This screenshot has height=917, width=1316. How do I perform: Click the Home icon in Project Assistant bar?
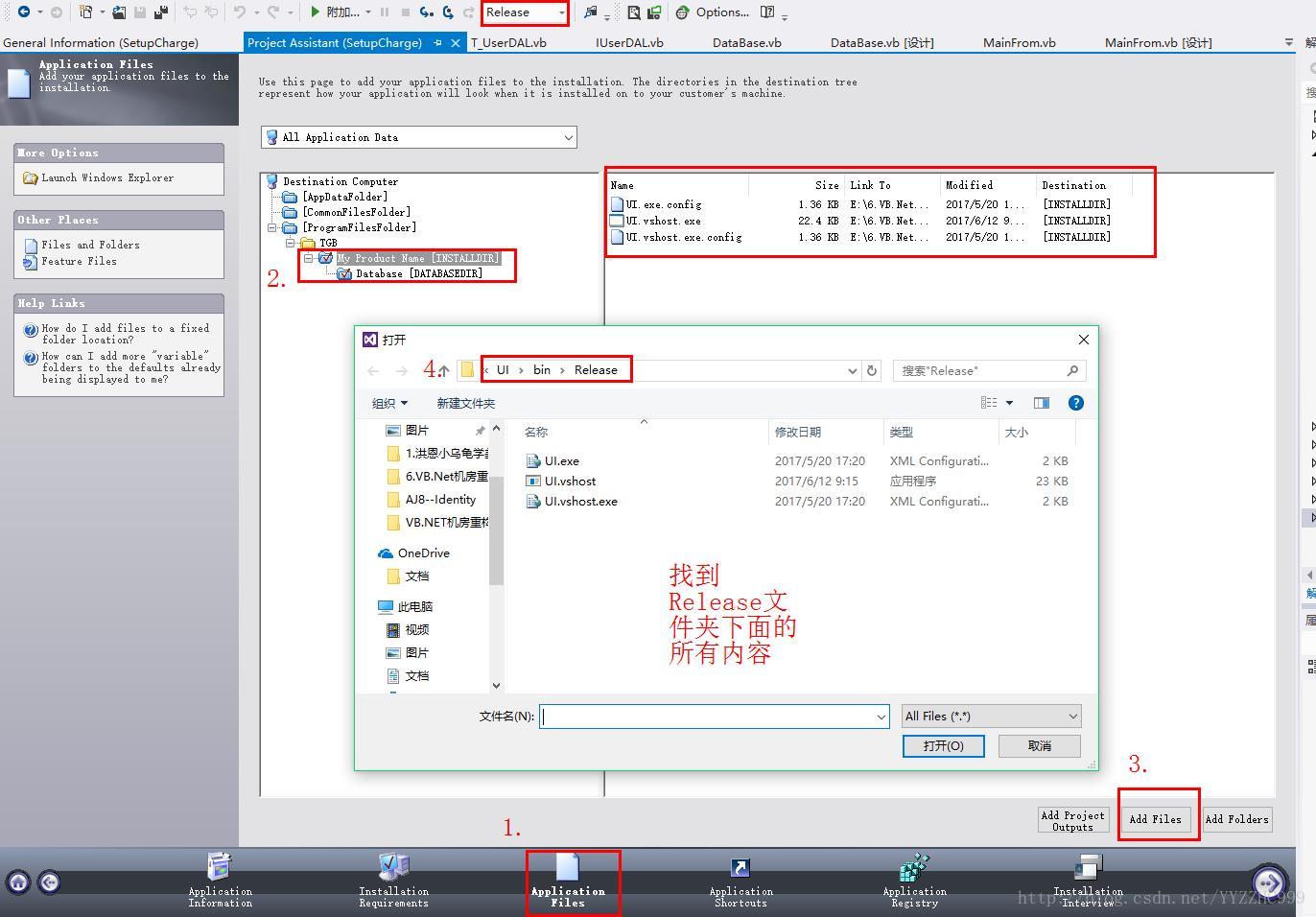tap(18, 882)
